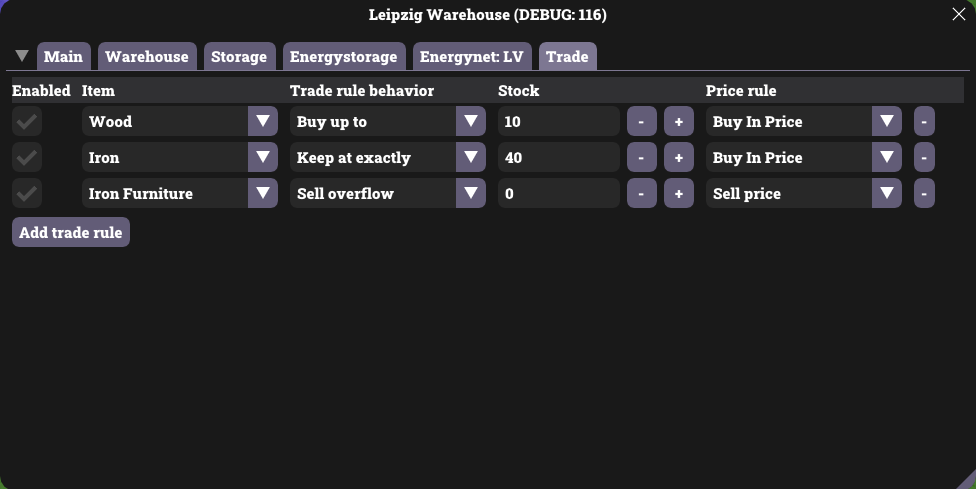Screen dimensions: 976x489
Task: Click the Add trade rule button
Action: [x=71, y=233]
